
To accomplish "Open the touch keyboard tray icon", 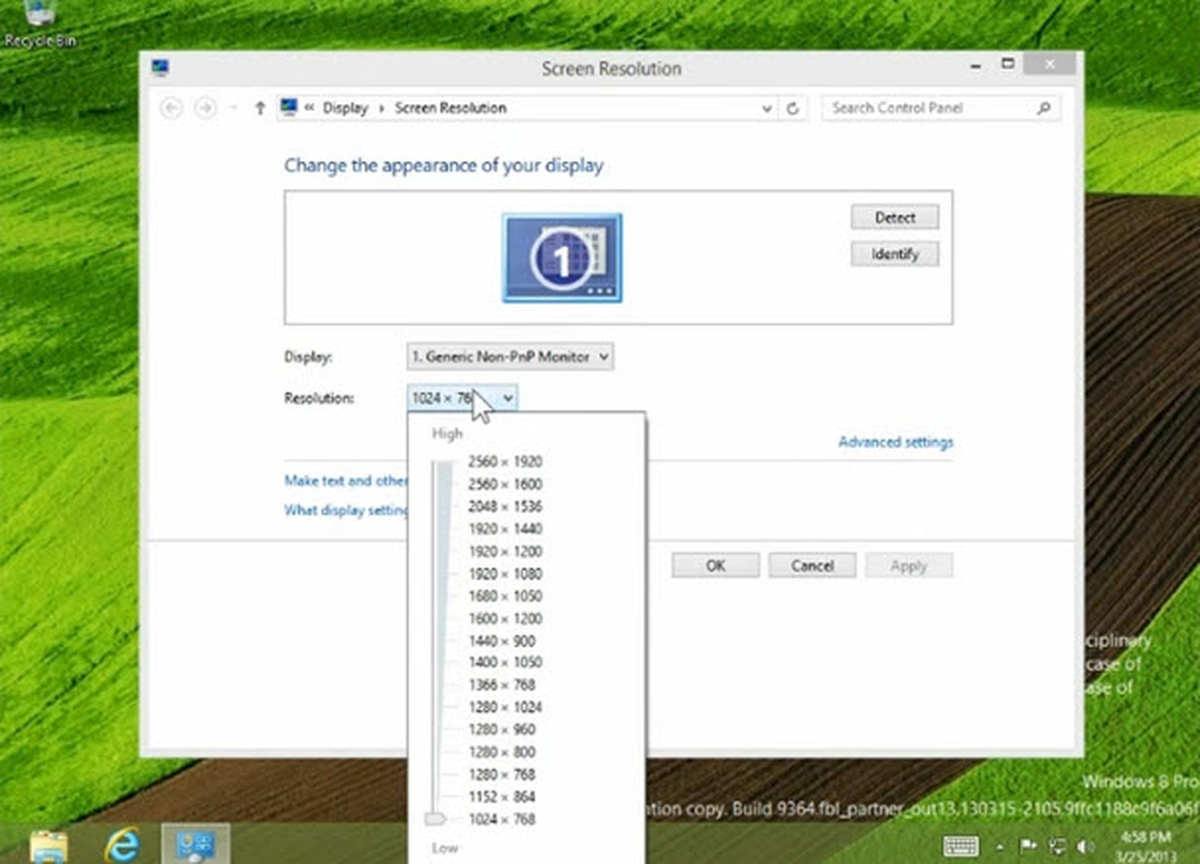I will (961, 846).
